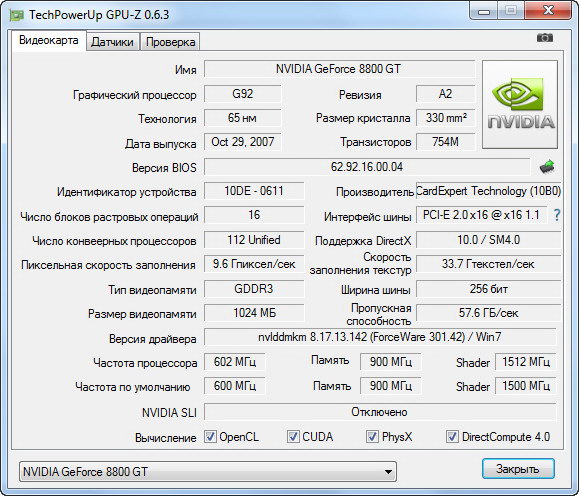Click the 1500 МГц default shader field
The height and width of the screenshot is (496, 579).
coord(526,386)
